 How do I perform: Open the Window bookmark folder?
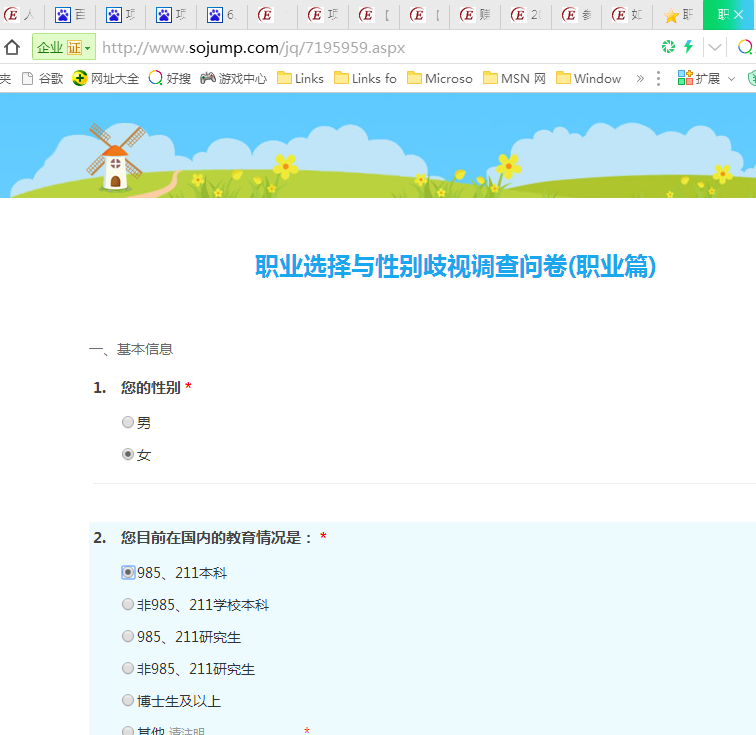pyautogui.click(x=589, y=79)
